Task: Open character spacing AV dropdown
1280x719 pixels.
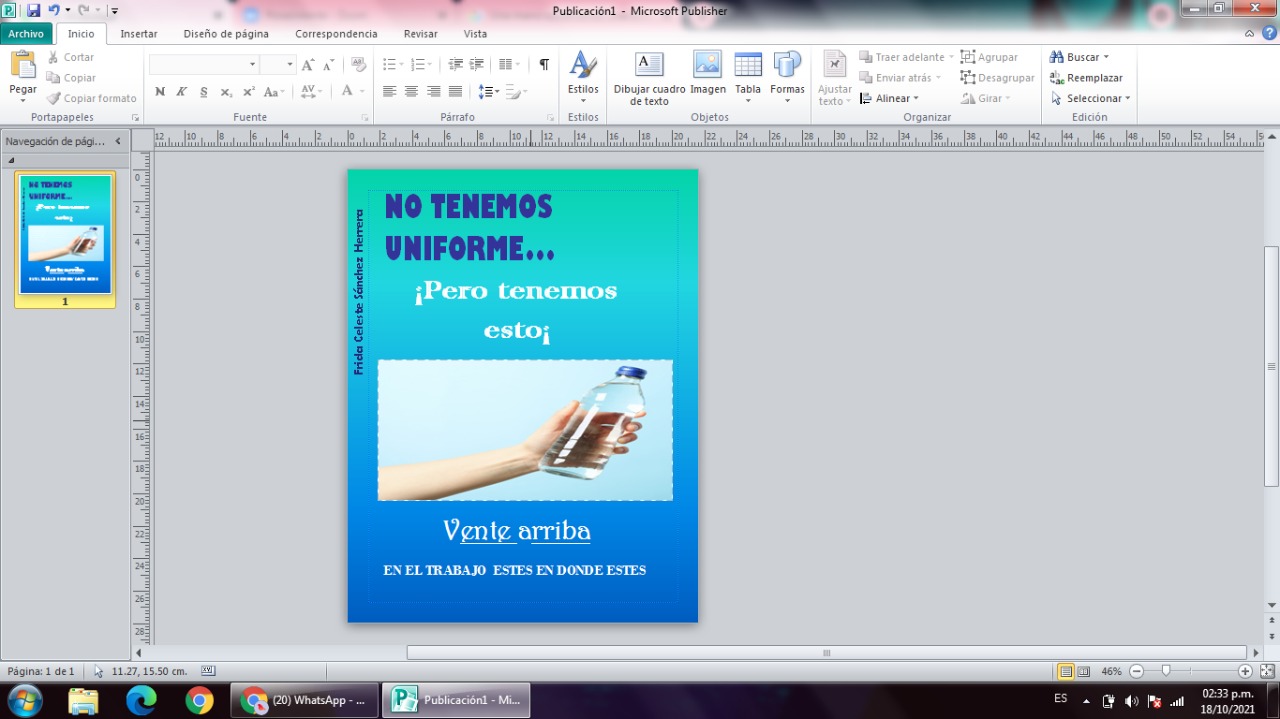Action: (313, 91)
